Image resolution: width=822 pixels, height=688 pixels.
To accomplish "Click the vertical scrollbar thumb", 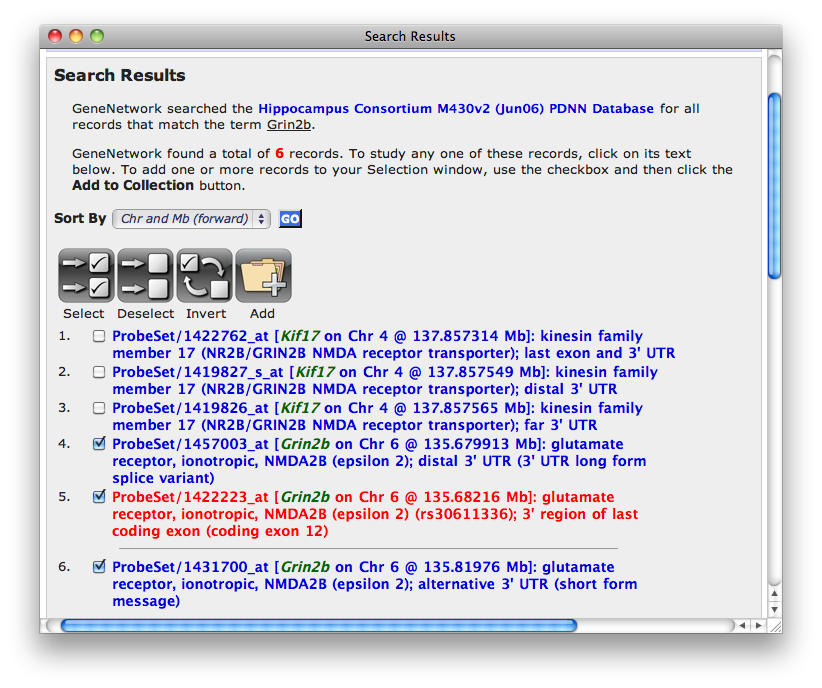I will [774, 185].
